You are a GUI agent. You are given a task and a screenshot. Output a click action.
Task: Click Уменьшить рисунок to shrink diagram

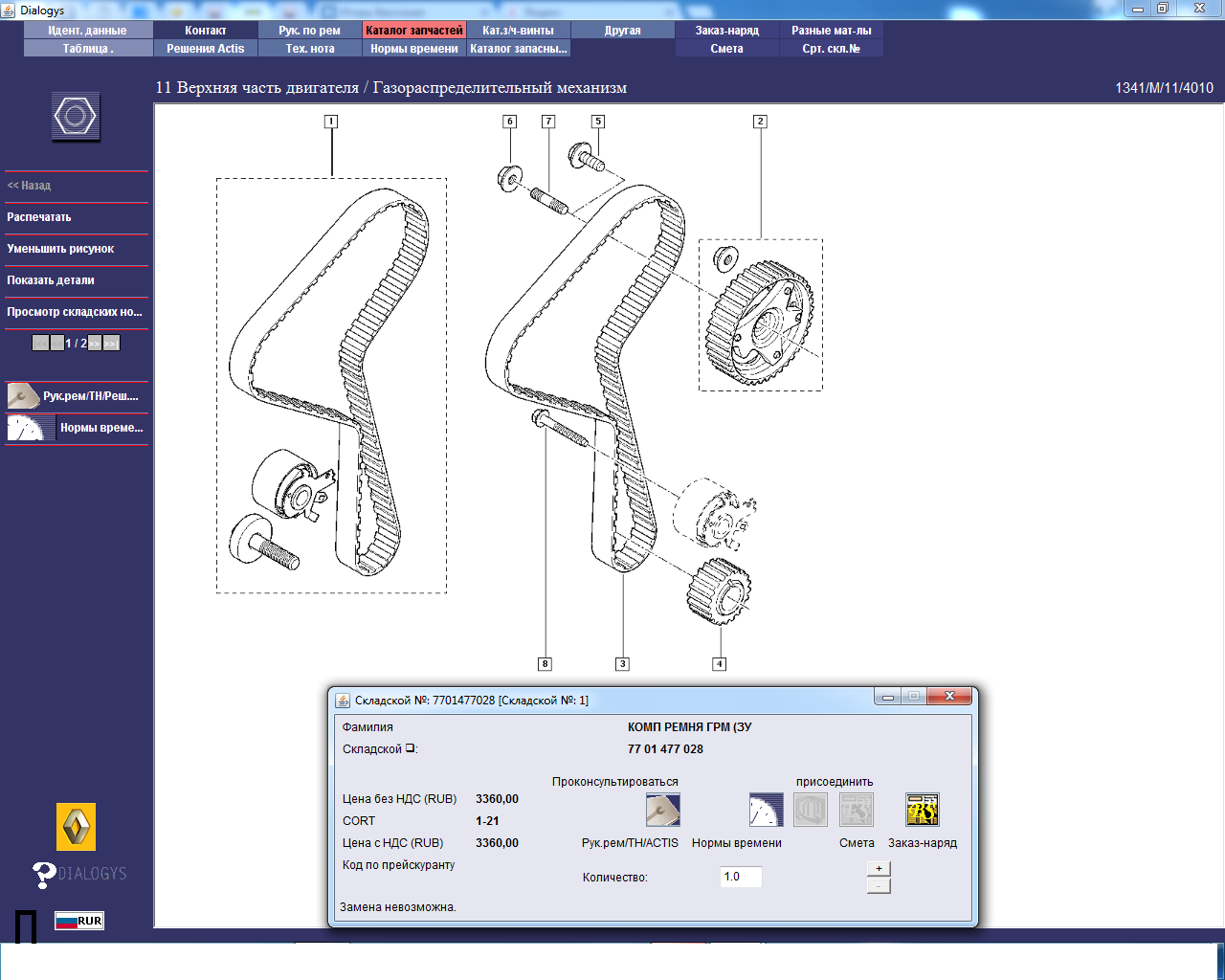pos(60,249)
